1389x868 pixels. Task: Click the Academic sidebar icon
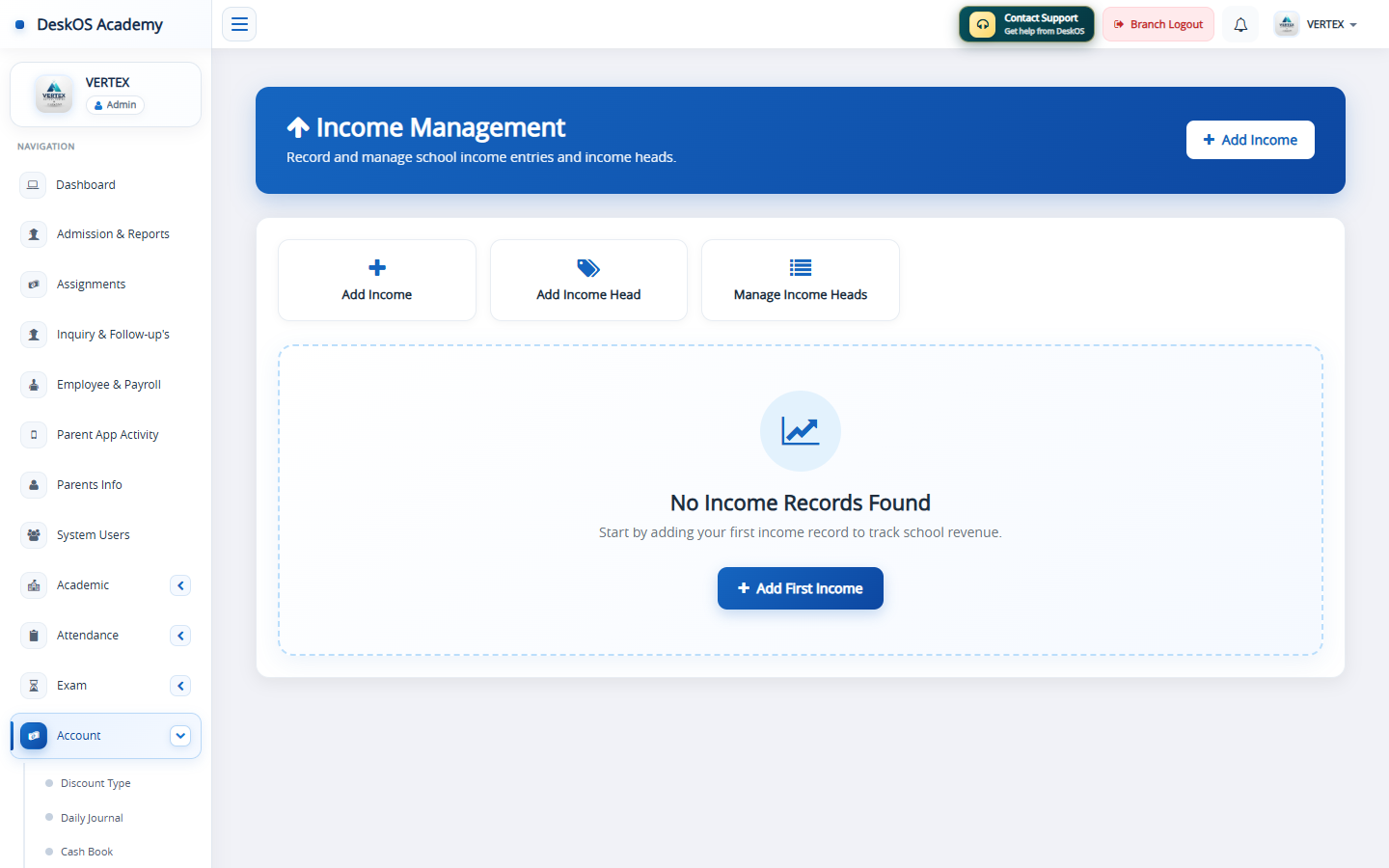34,585
